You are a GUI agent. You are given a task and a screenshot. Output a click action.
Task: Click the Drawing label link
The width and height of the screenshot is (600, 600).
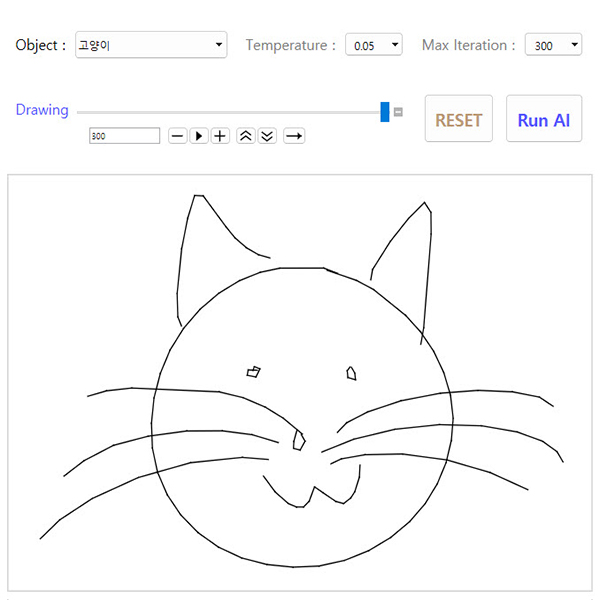(x=42, y=110)
